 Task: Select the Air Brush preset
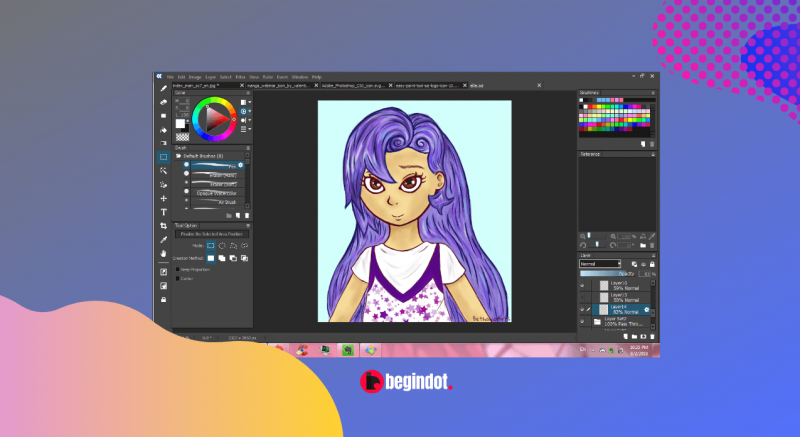tap(214, 202)
